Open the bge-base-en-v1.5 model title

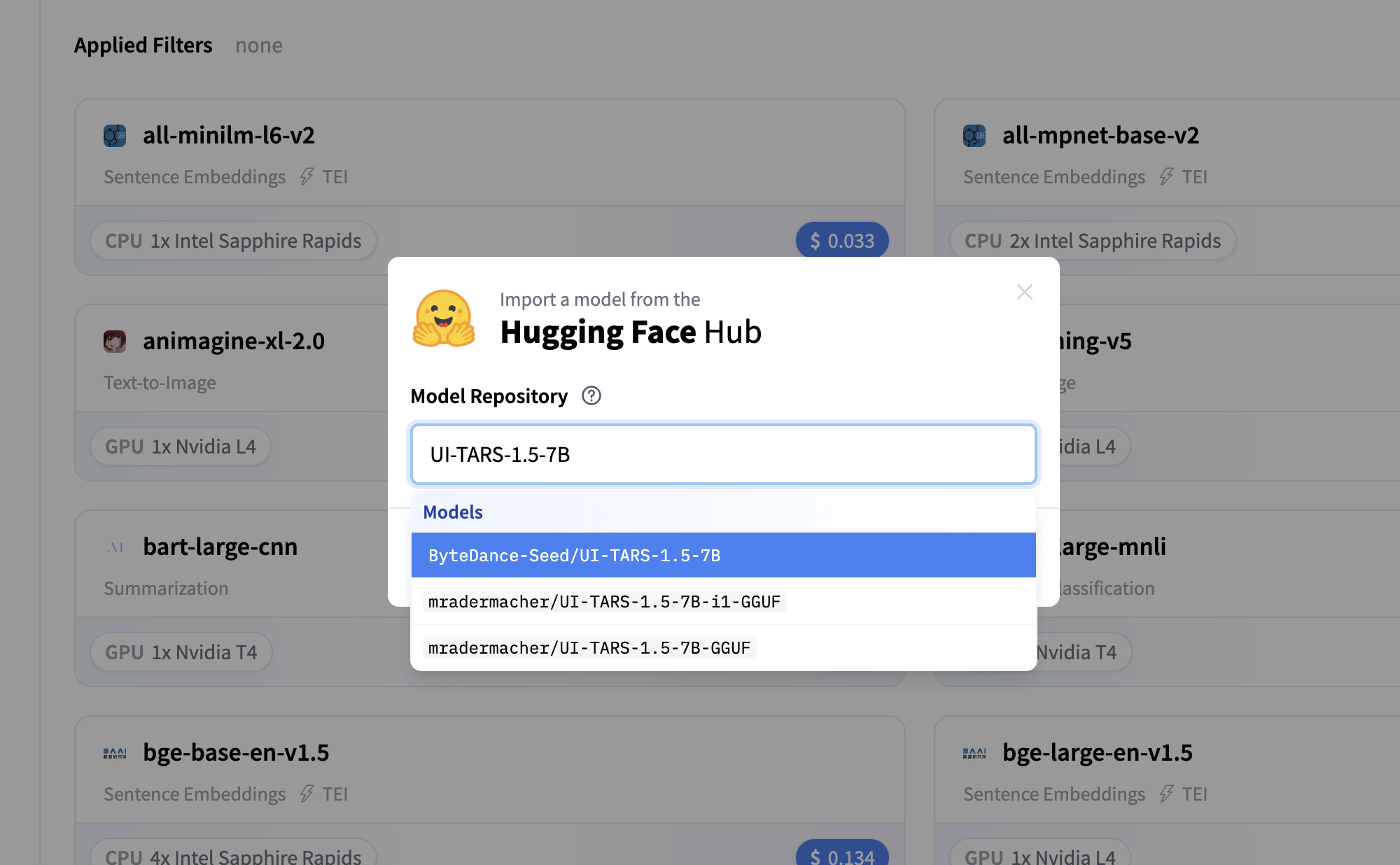coord(236,752)
